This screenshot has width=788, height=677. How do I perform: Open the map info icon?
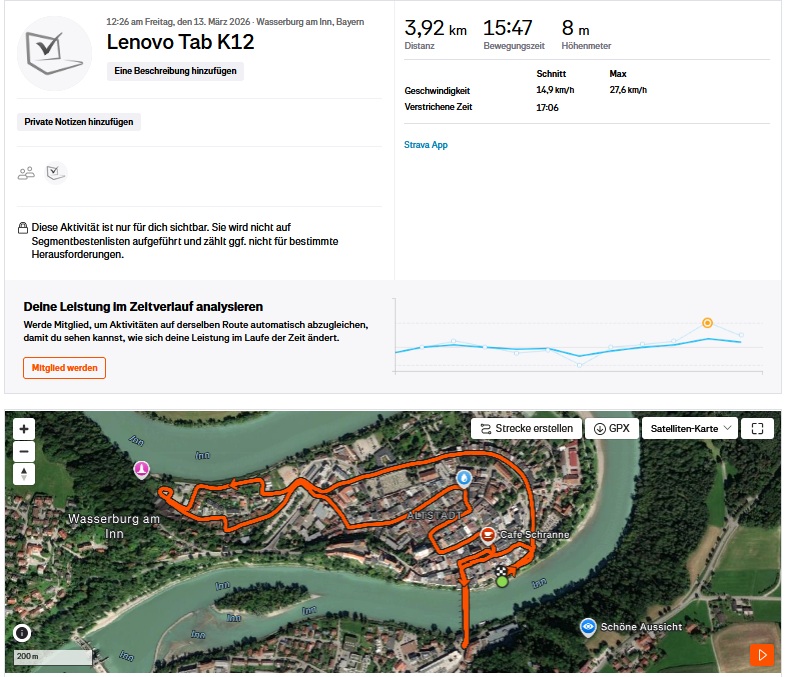coord(22,633)
